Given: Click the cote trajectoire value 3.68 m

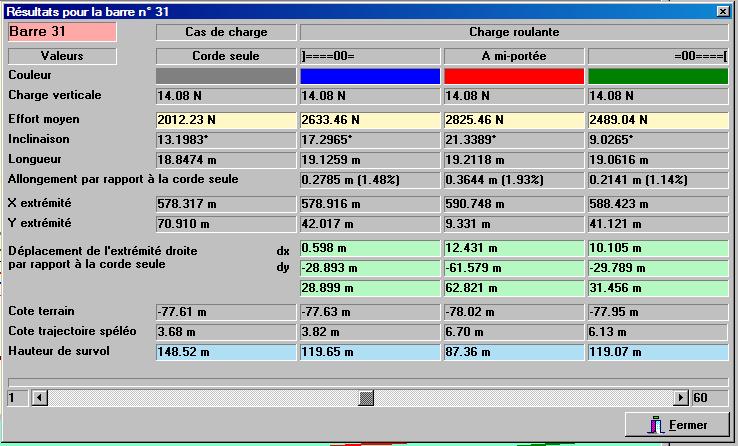Looking at the screenshot, I should pyautogui.click(x=226, y=332).
